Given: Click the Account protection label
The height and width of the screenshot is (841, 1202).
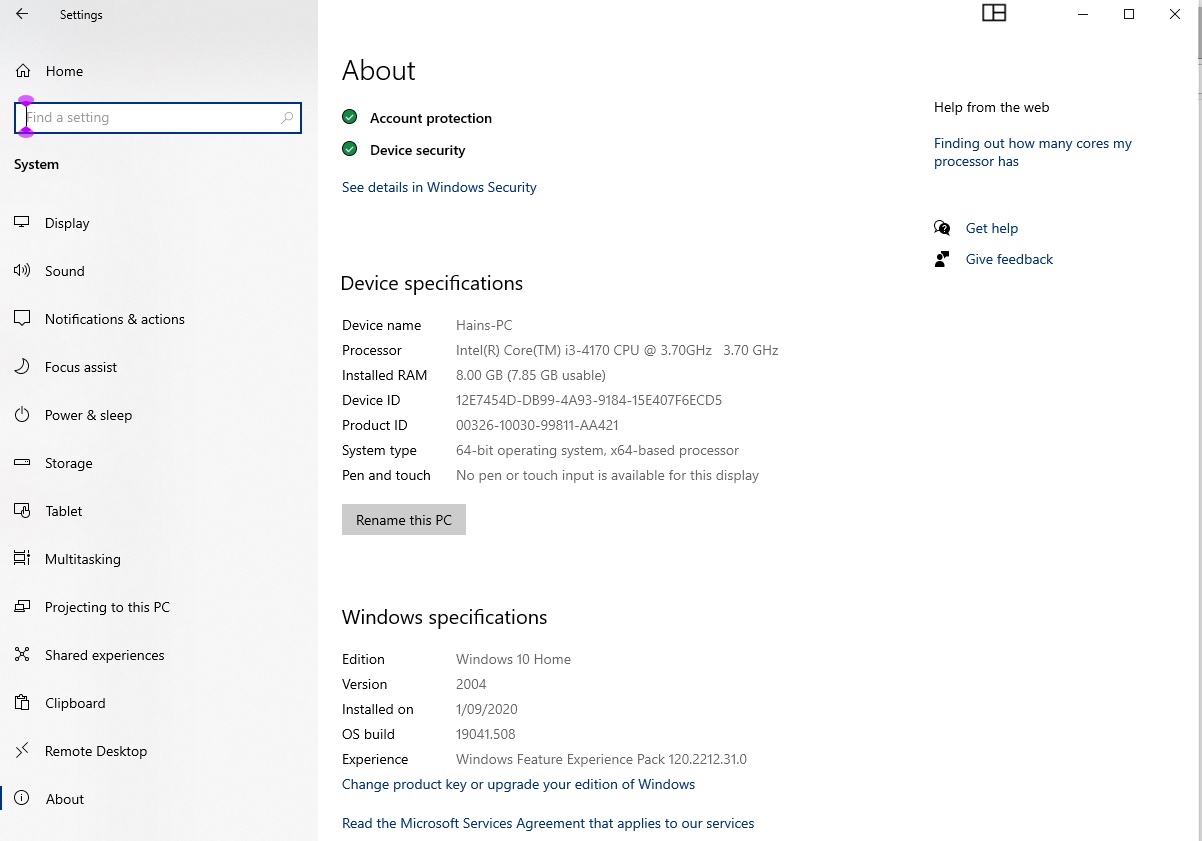Looking at the screenshot, I should pos(431,118).
